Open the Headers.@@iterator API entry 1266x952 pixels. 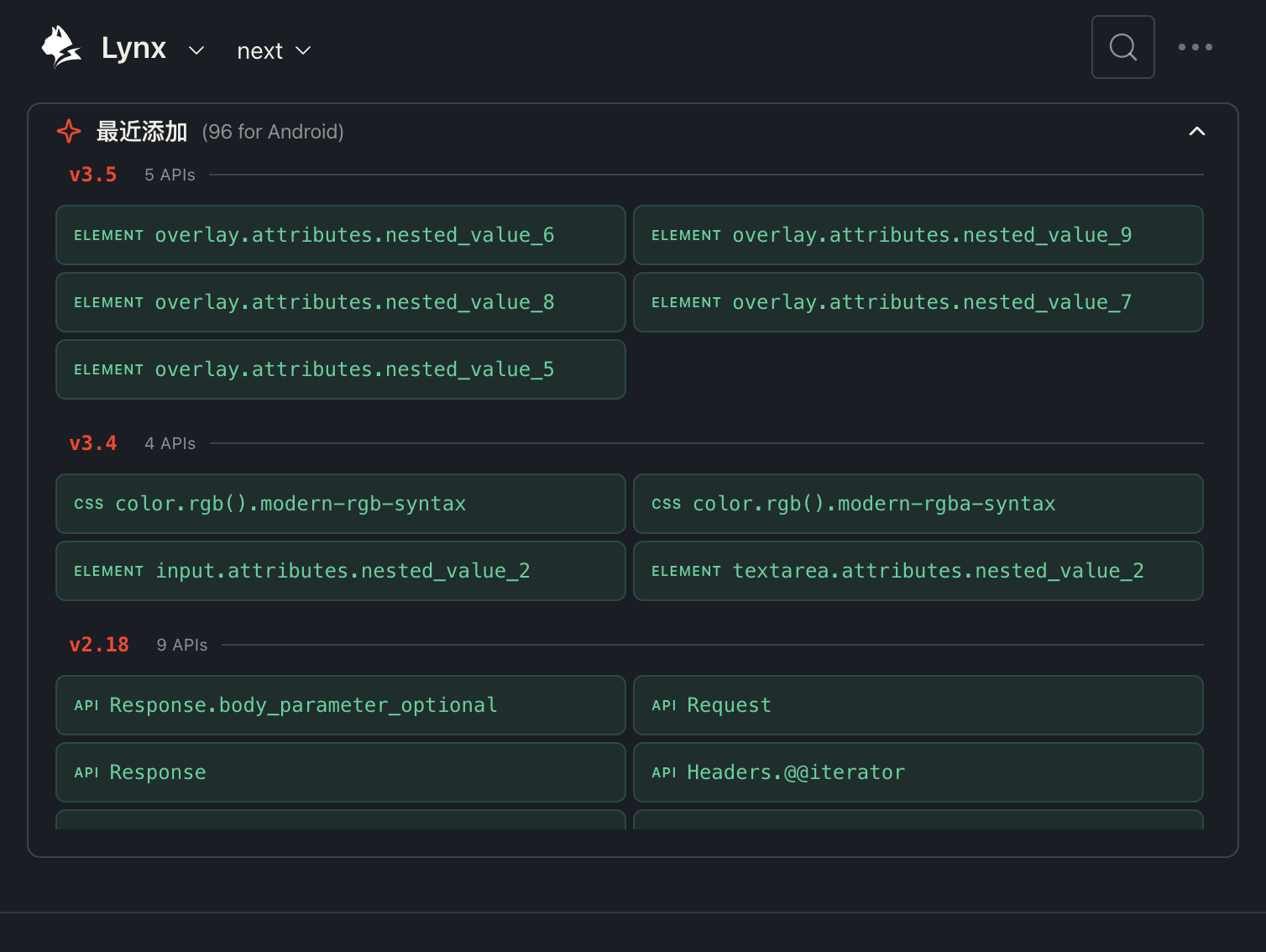tap(918, 772)
